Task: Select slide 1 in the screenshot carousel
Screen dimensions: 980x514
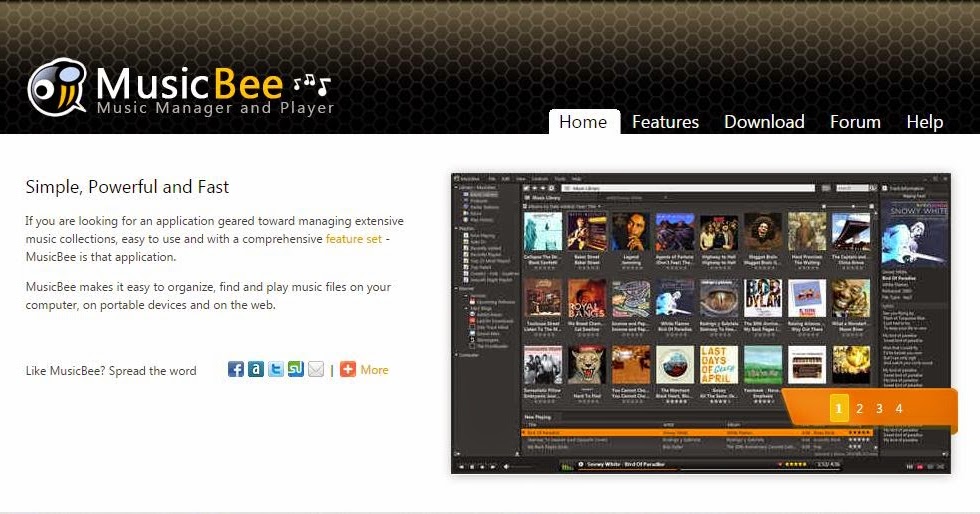Action: click(x=839, y=409)
